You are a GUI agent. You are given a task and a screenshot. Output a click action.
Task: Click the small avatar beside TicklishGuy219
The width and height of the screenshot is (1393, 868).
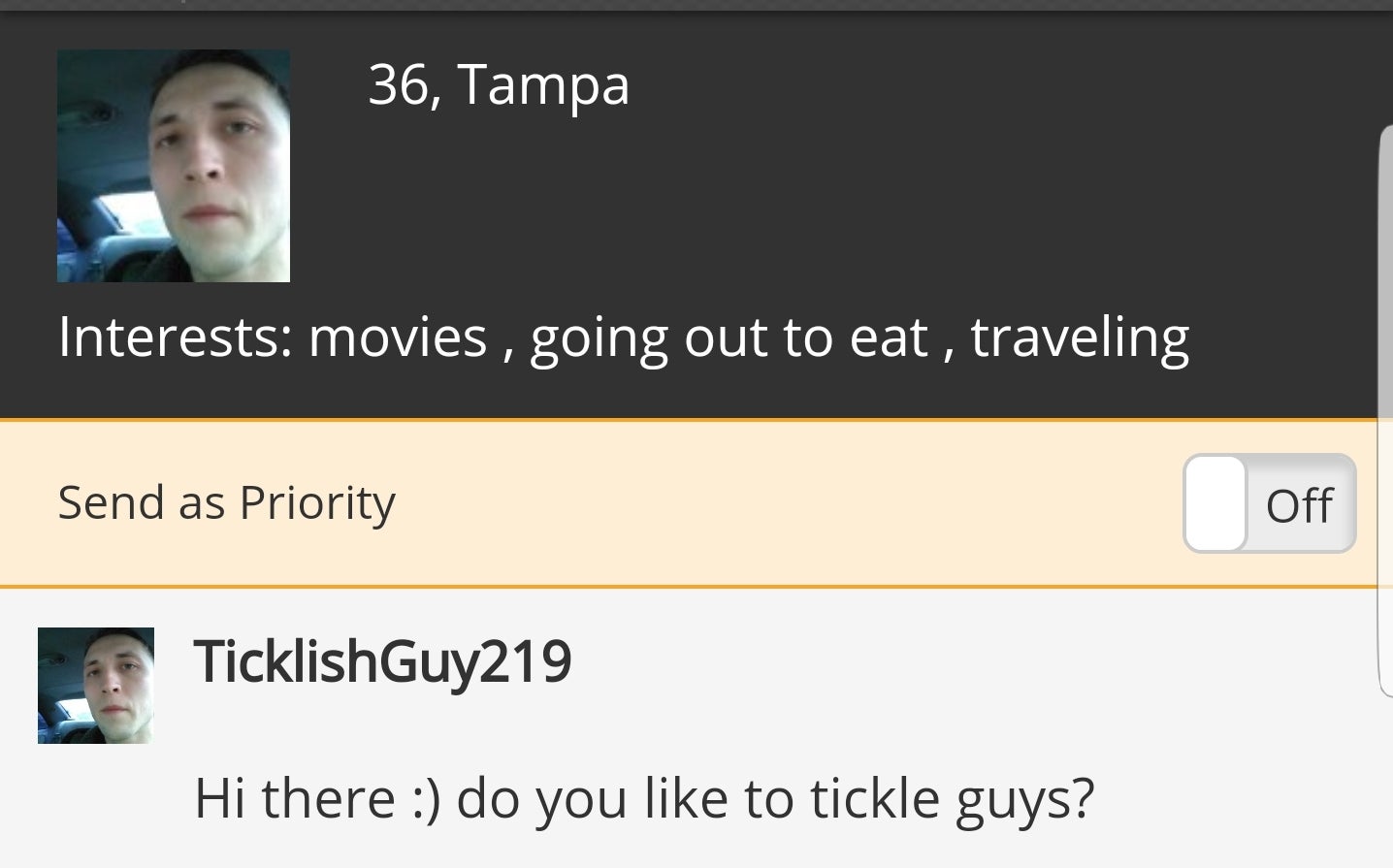pos(95,686)
